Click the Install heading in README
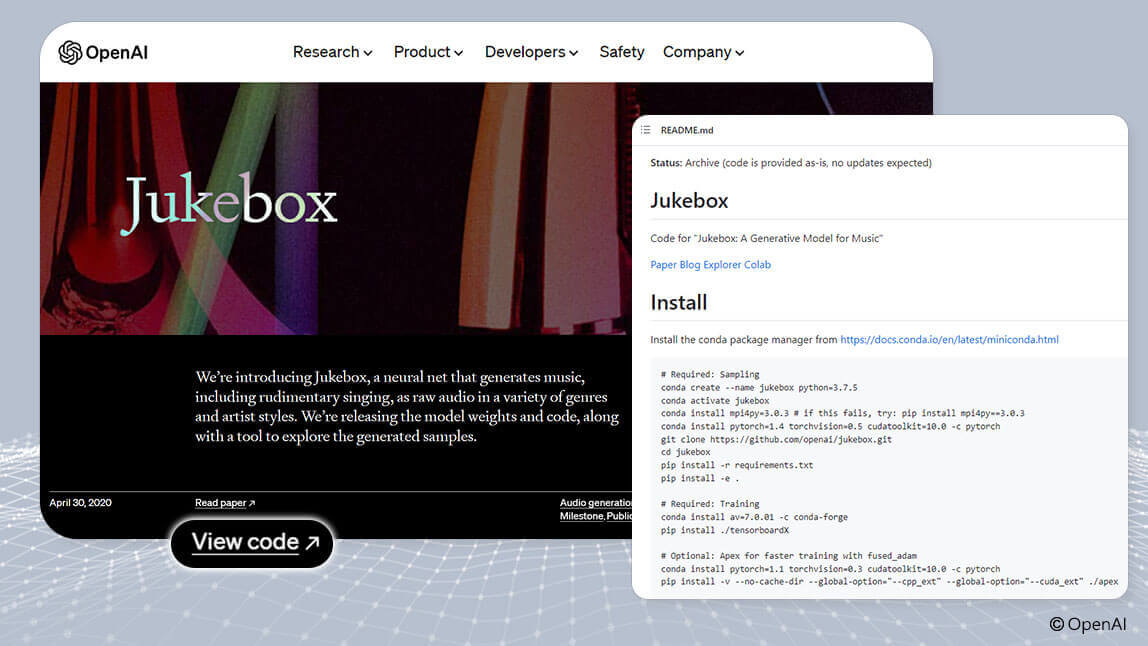This screenshot has height=646, width=1148. tap(679, 302)
